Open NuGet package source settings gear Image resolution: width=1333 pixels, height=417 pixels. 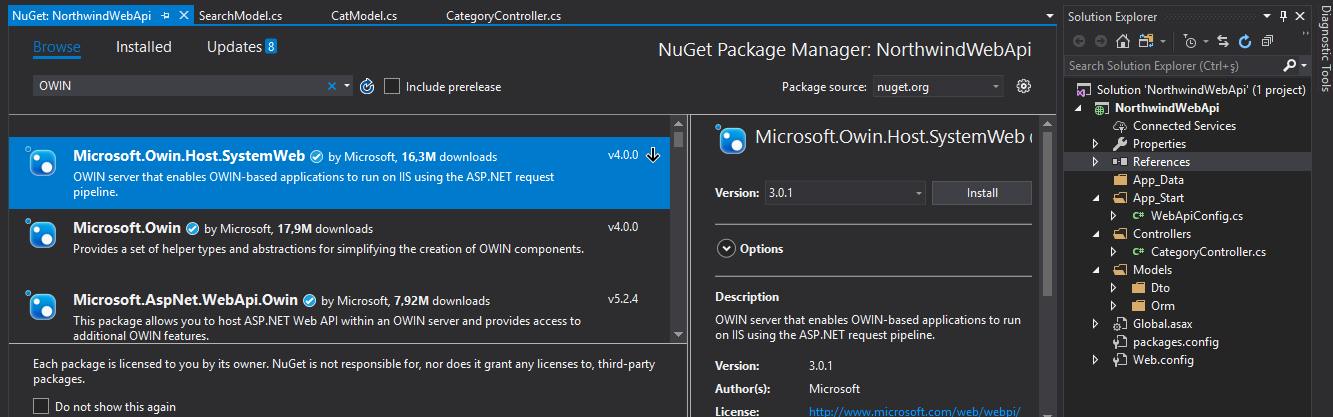[1023, 87]
